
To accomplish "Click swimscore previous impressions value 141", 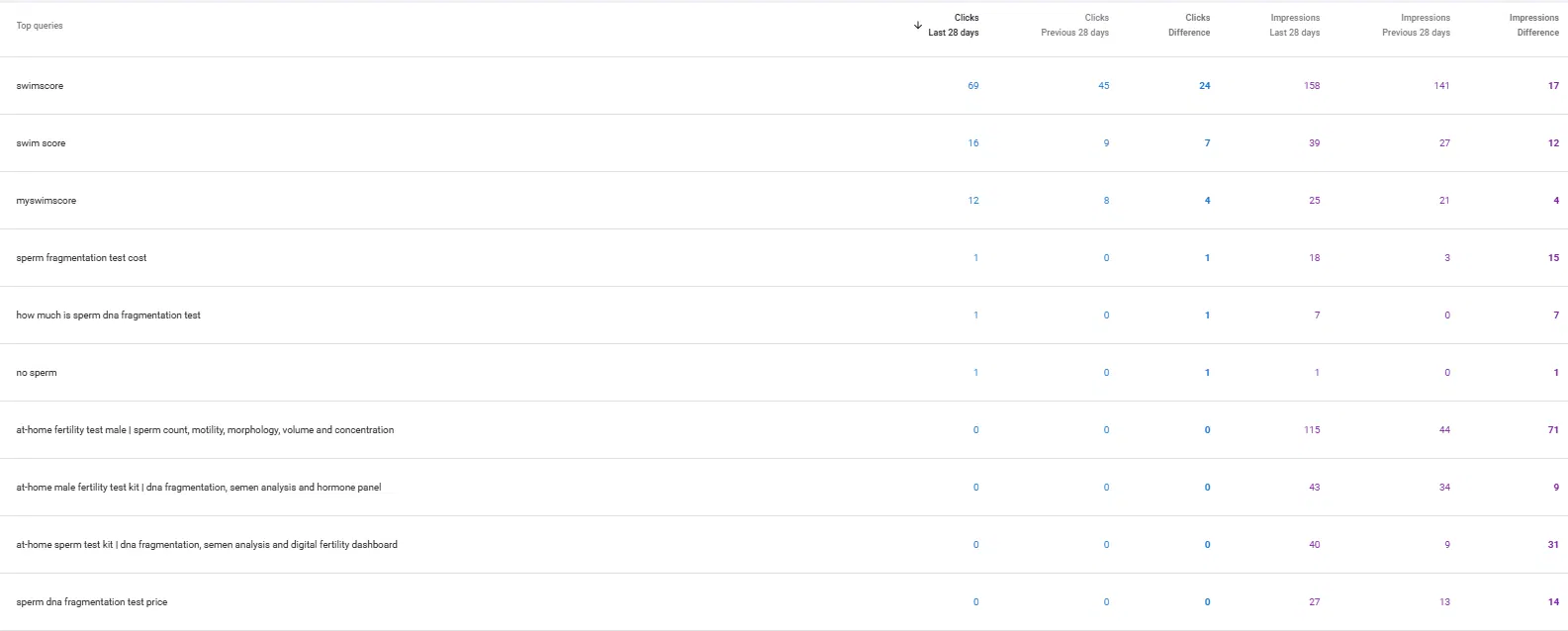I will click(1442, 86).
